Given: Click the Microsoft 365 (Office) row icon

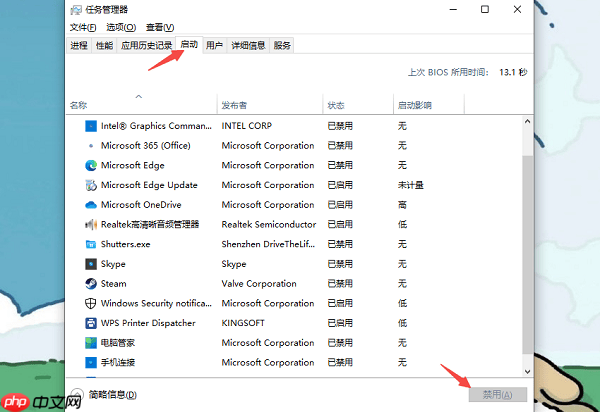Looking at the screenshot, I should pos(91,146).
